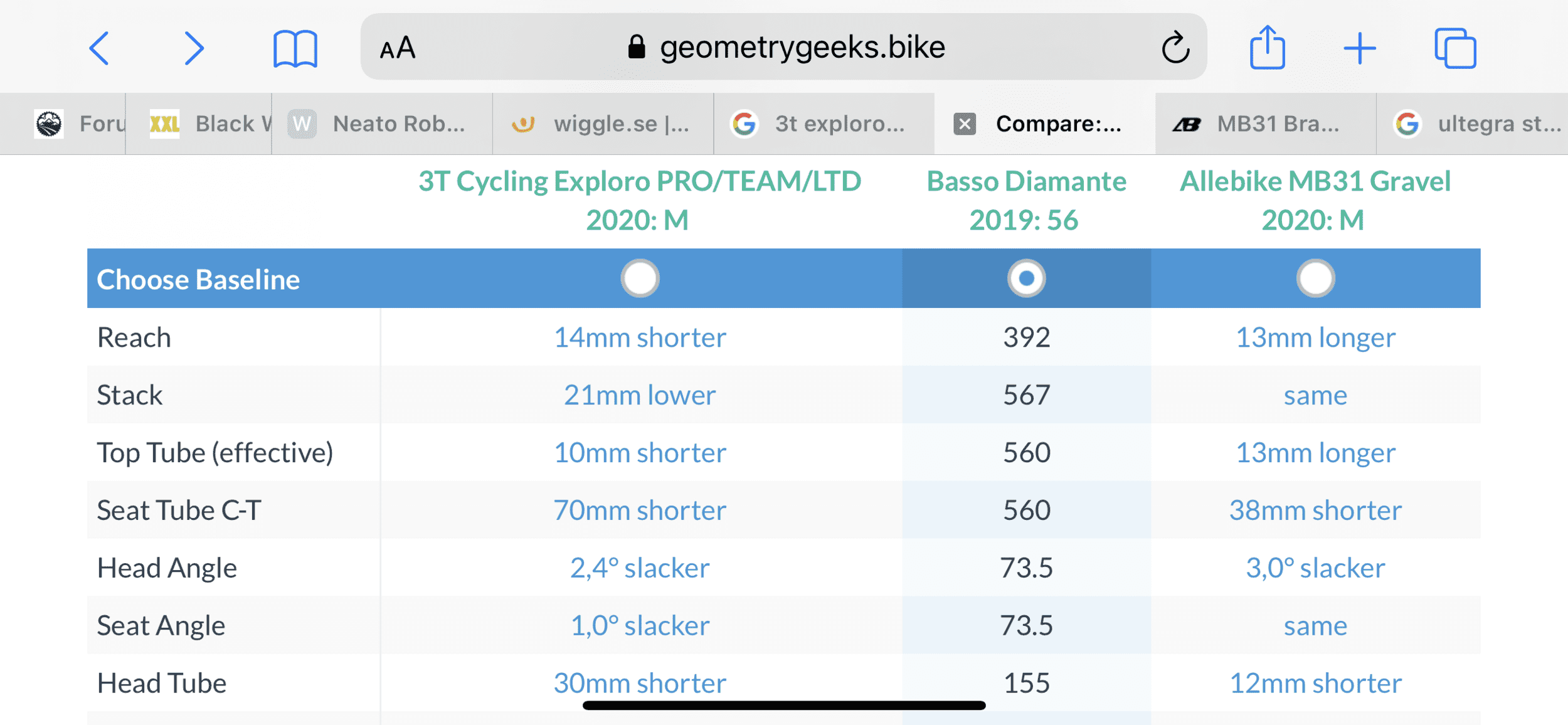Click the XXL favicon on Black tab

(164, 124)
